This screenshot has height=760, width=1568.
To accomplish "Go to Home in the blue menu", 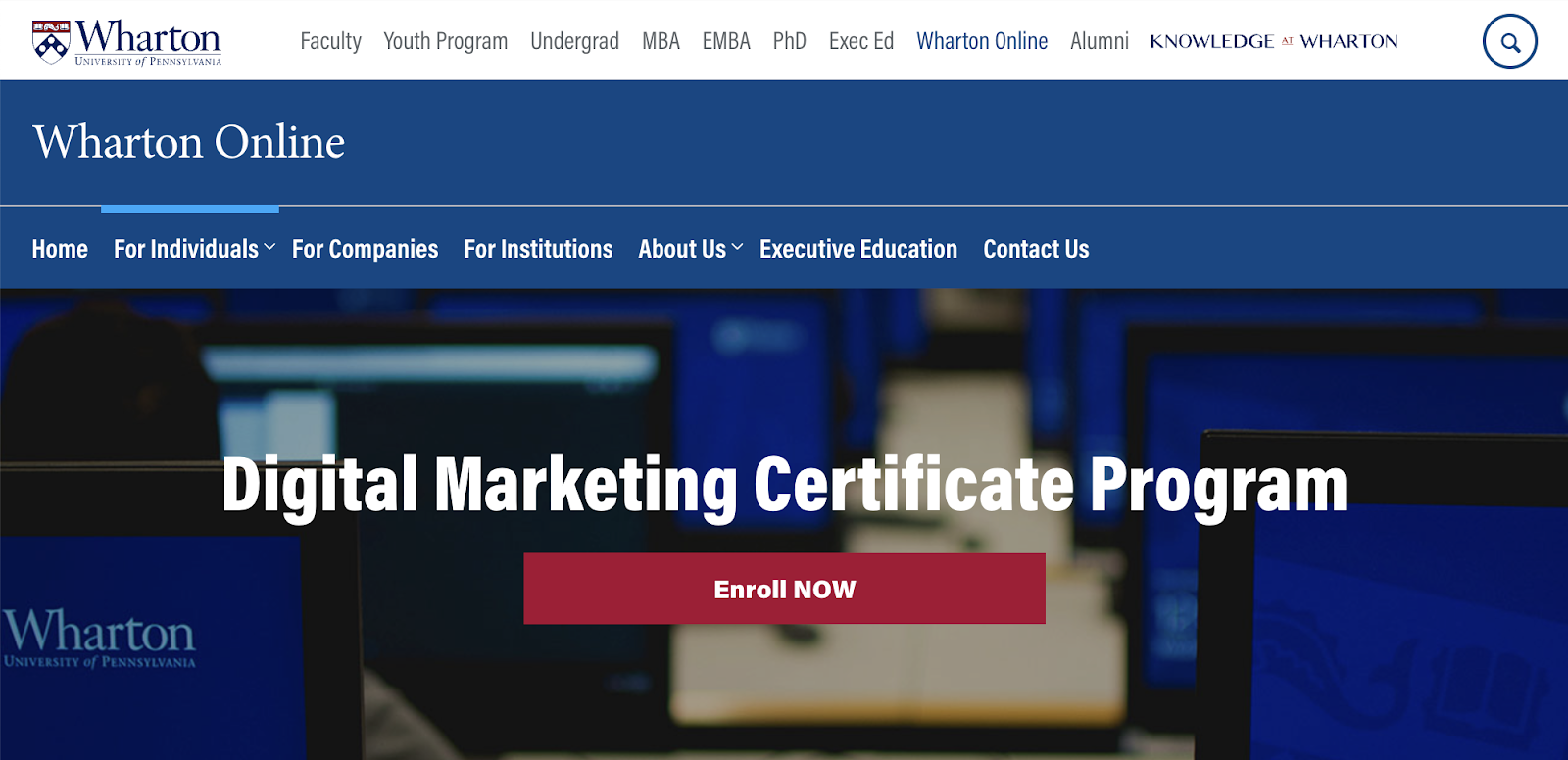I will pos(60,249).
